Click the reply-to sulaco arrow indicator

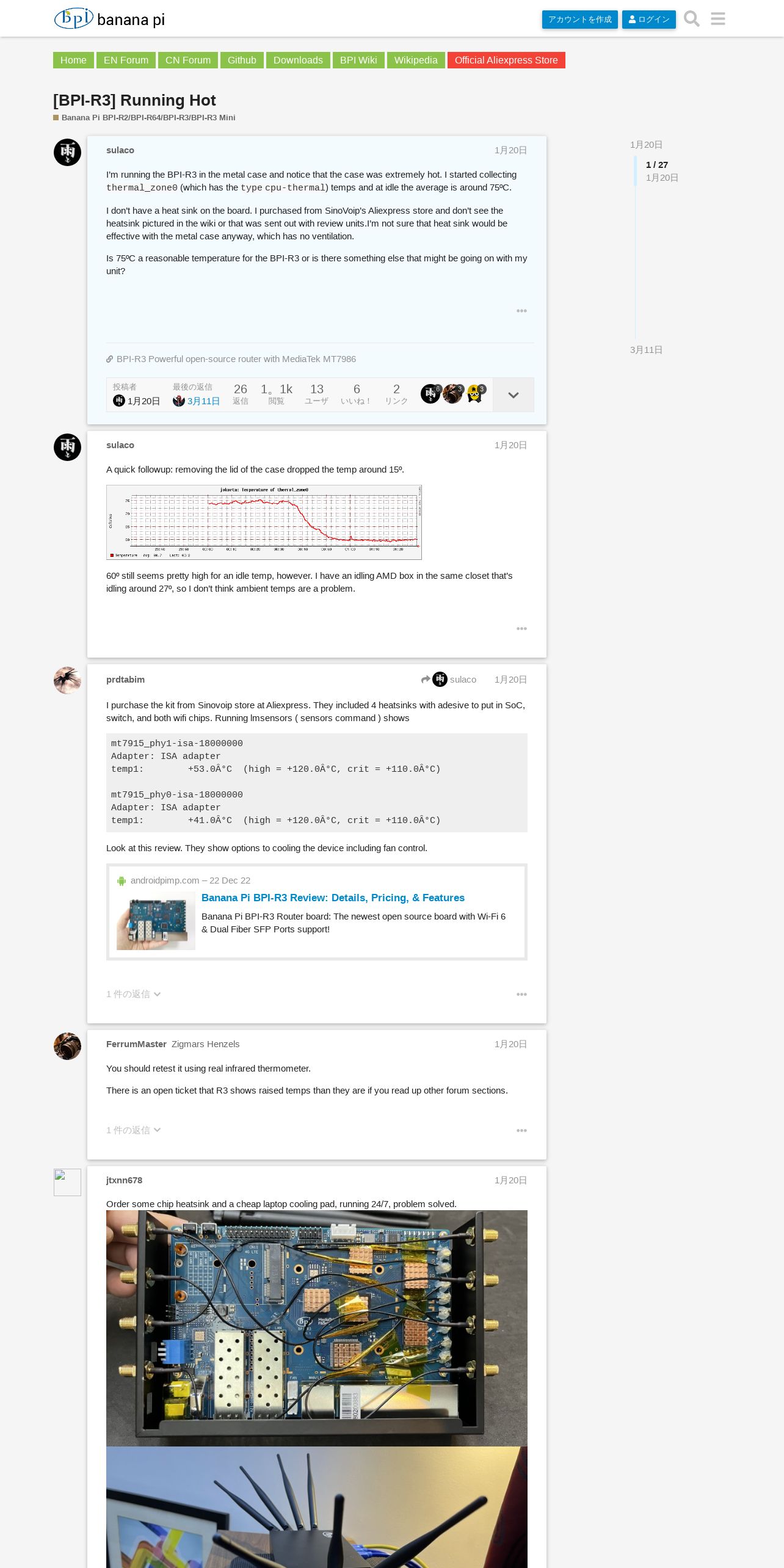coord(449,680)
